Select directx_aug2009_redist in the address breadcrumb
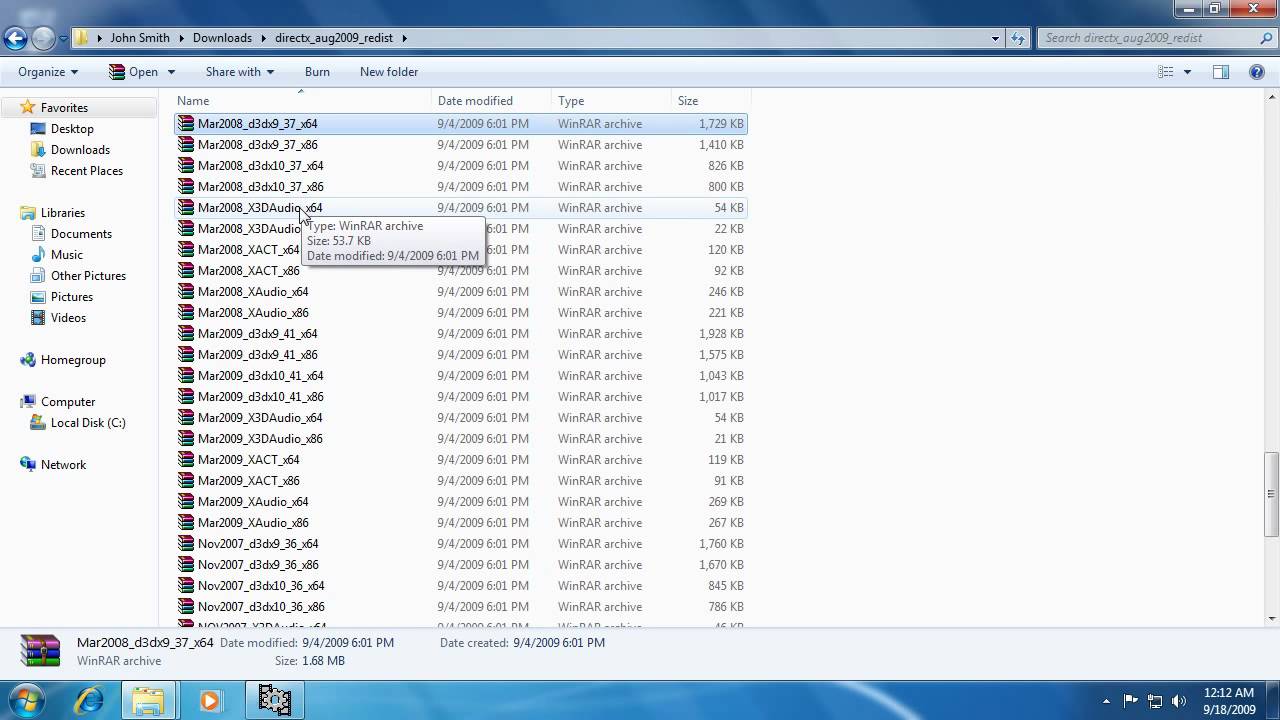 (334, 38)
